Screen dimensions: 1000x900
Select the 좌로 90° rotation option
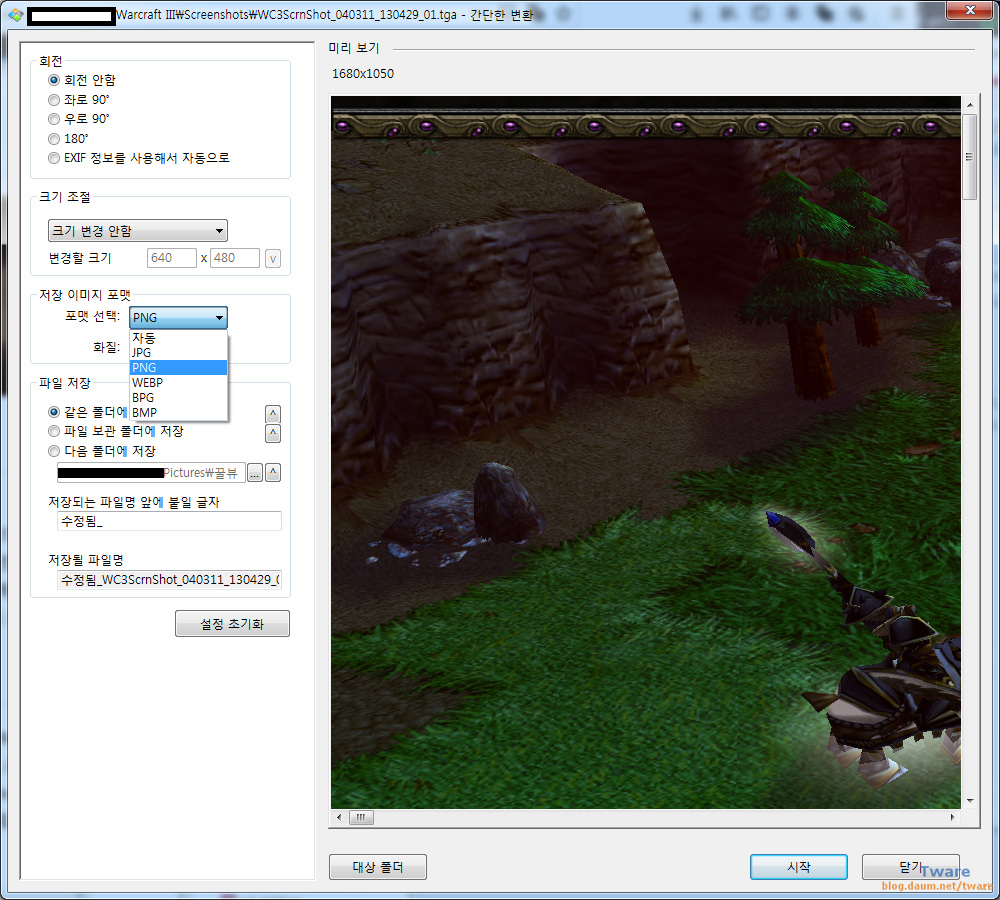(x=78, y=100)
